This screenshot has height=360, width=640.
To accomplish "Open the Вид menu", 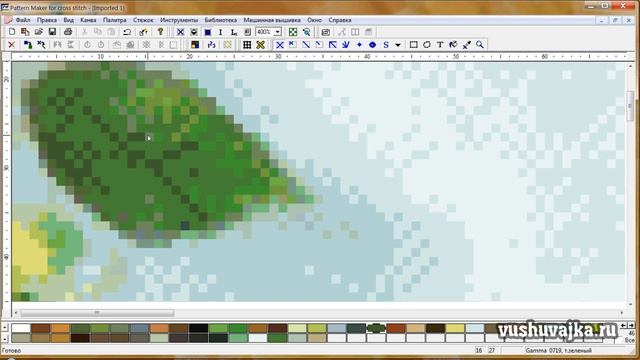I will (x=68, y=20).
